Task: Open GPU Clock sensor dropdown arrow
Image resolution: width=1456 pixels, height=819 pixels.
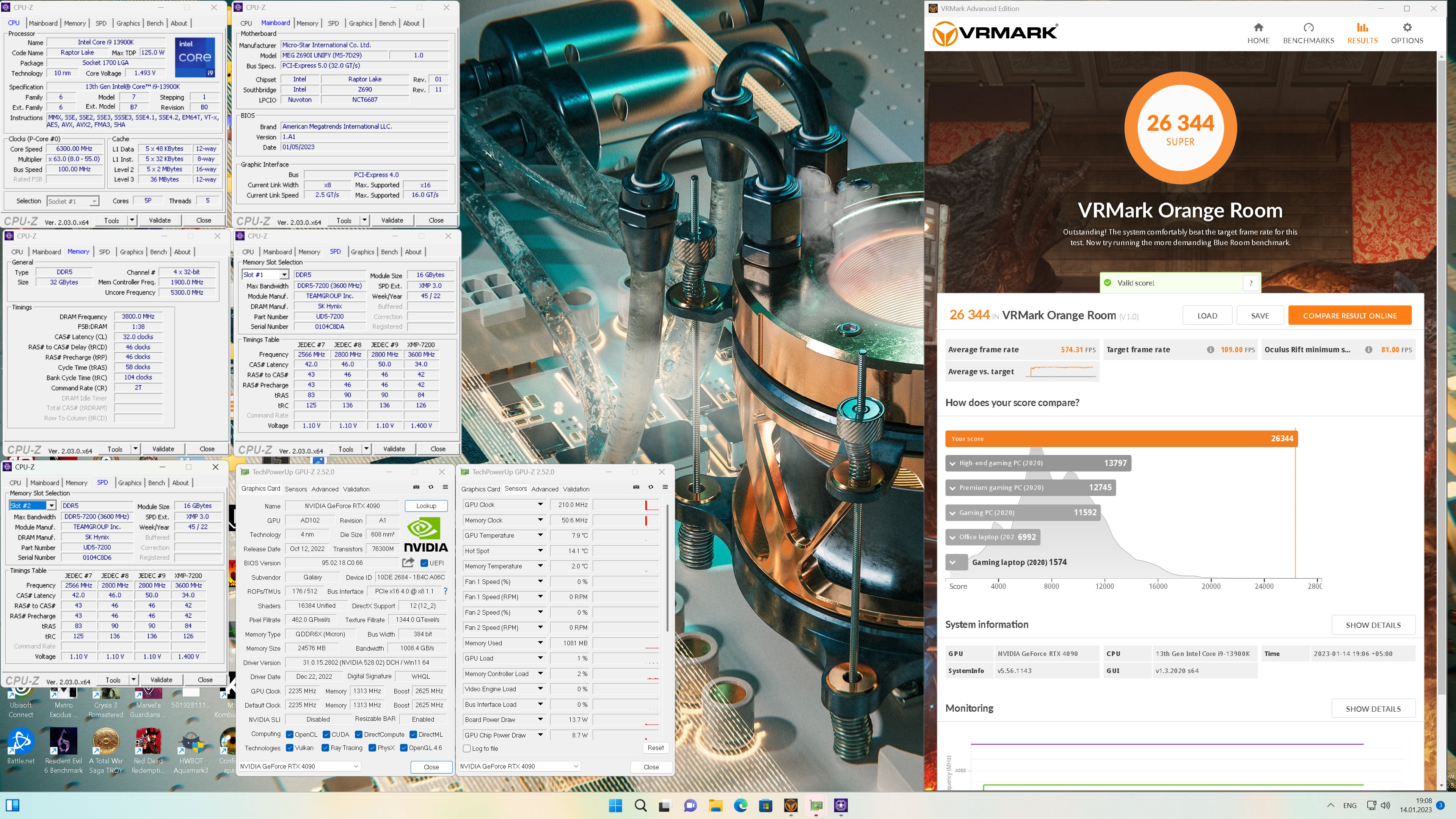Action: tap(540, 505)
